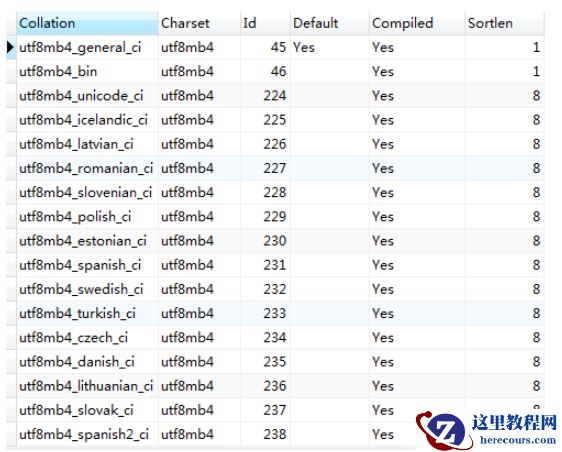Click the Id cell showing 230

265,241
